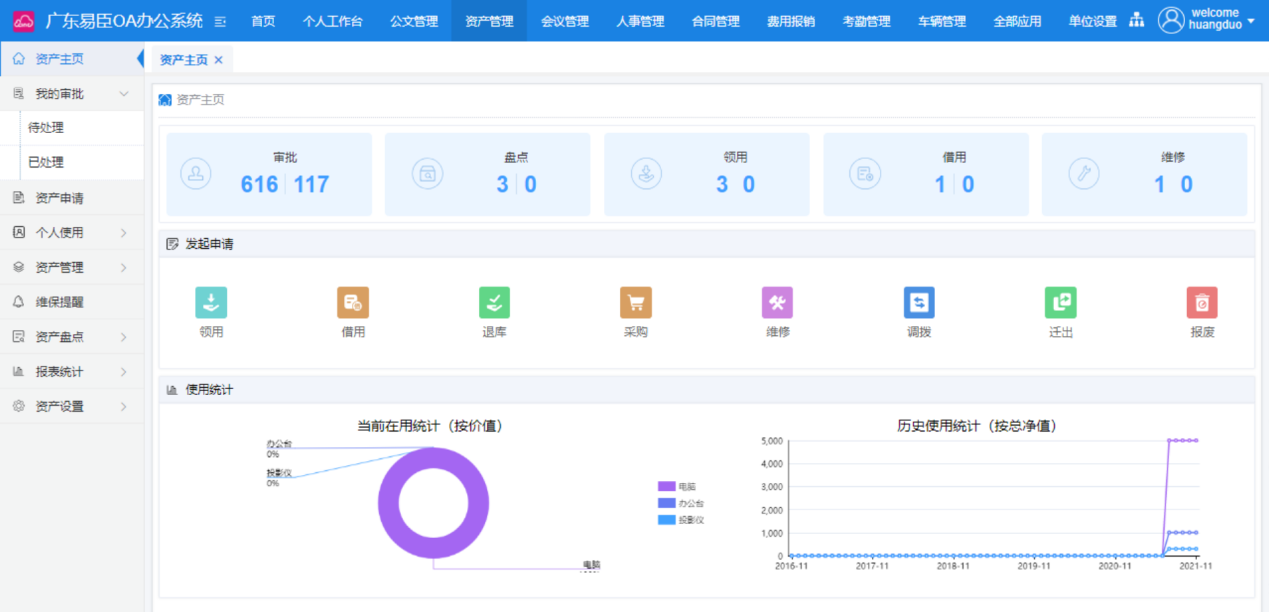Open 单位设置 in top navigation
Image resolution: width=1269 pixels, height=612 pixels.
coord(1093,21)
